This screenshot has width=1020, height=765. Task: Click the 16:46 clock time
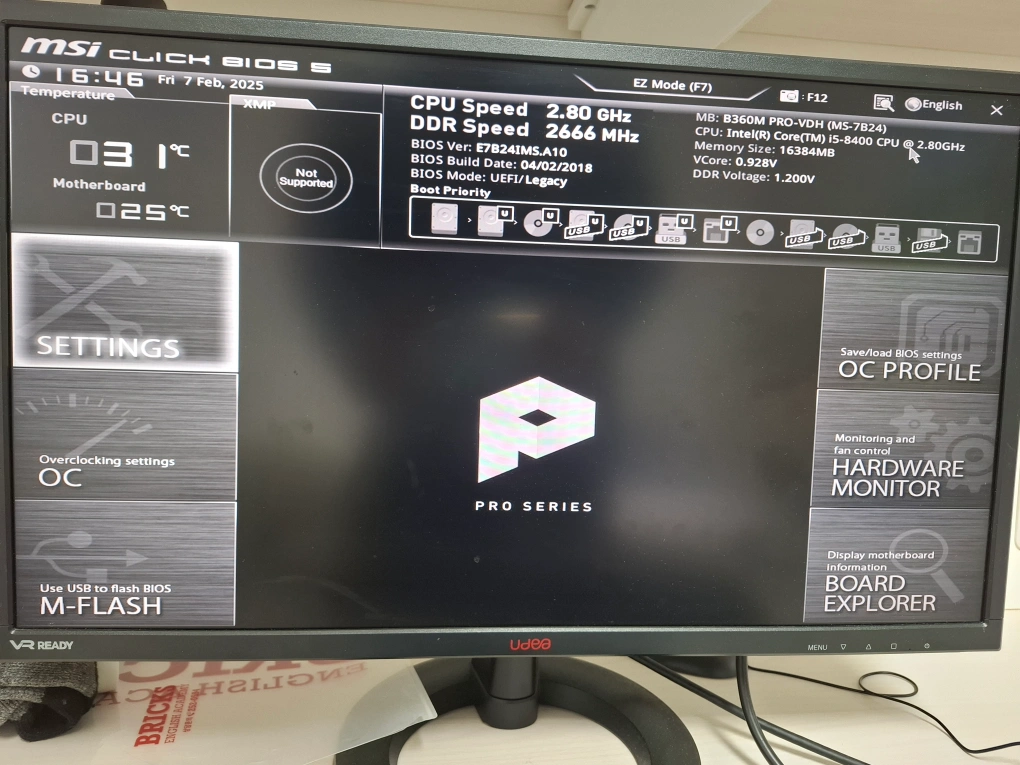pyautogui.click(x=98, y=76)
